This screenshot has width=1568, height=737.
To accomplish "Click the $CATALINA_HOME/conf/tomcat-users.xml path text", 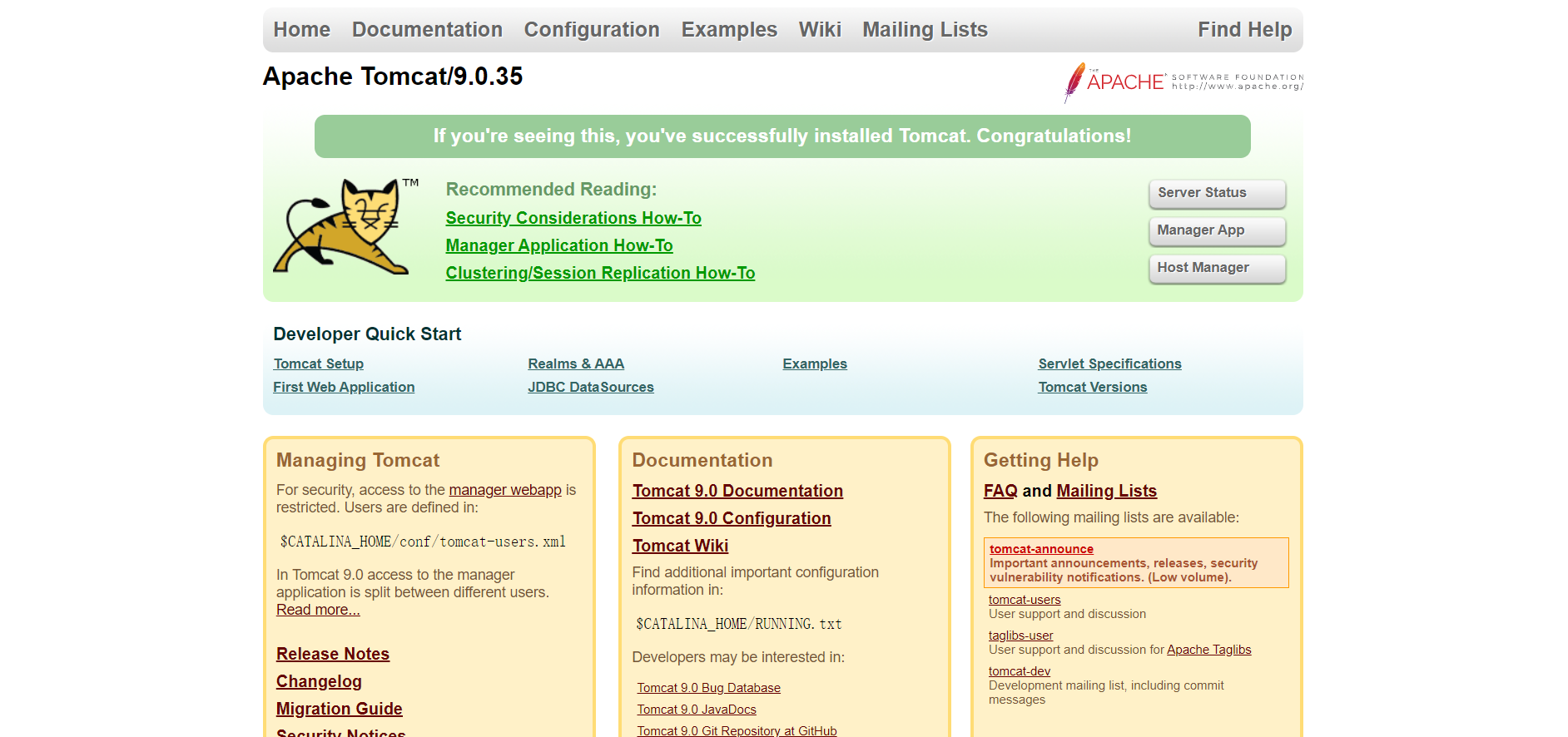I will (423, 542).
